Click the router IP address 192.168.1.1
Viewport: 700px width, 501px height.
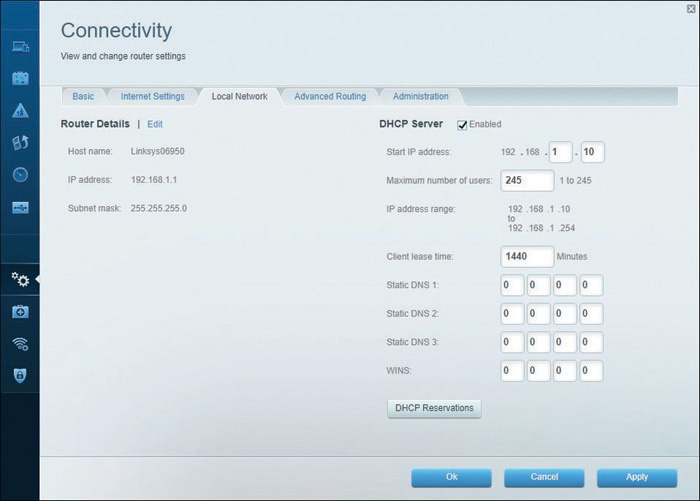pos(154,180)
